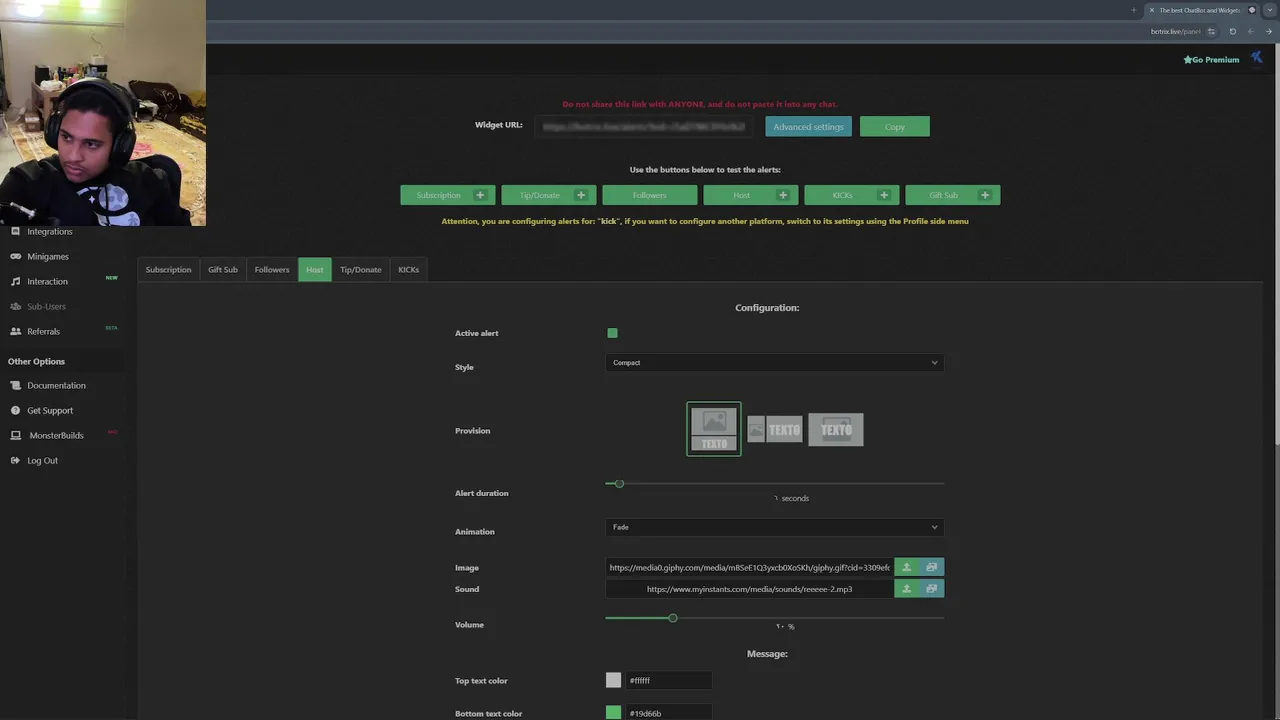Click the Image URL input field
Viewport: 1280px width, 720px height.
(749, 567)
